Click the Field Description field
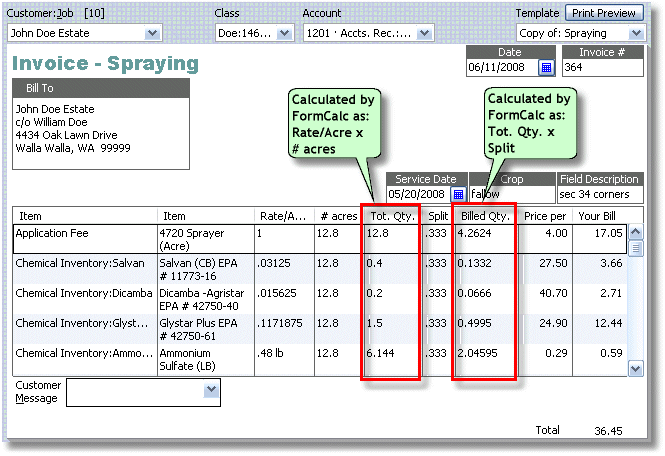The height and width of the screenshot is (456, 665). [600, 194]
